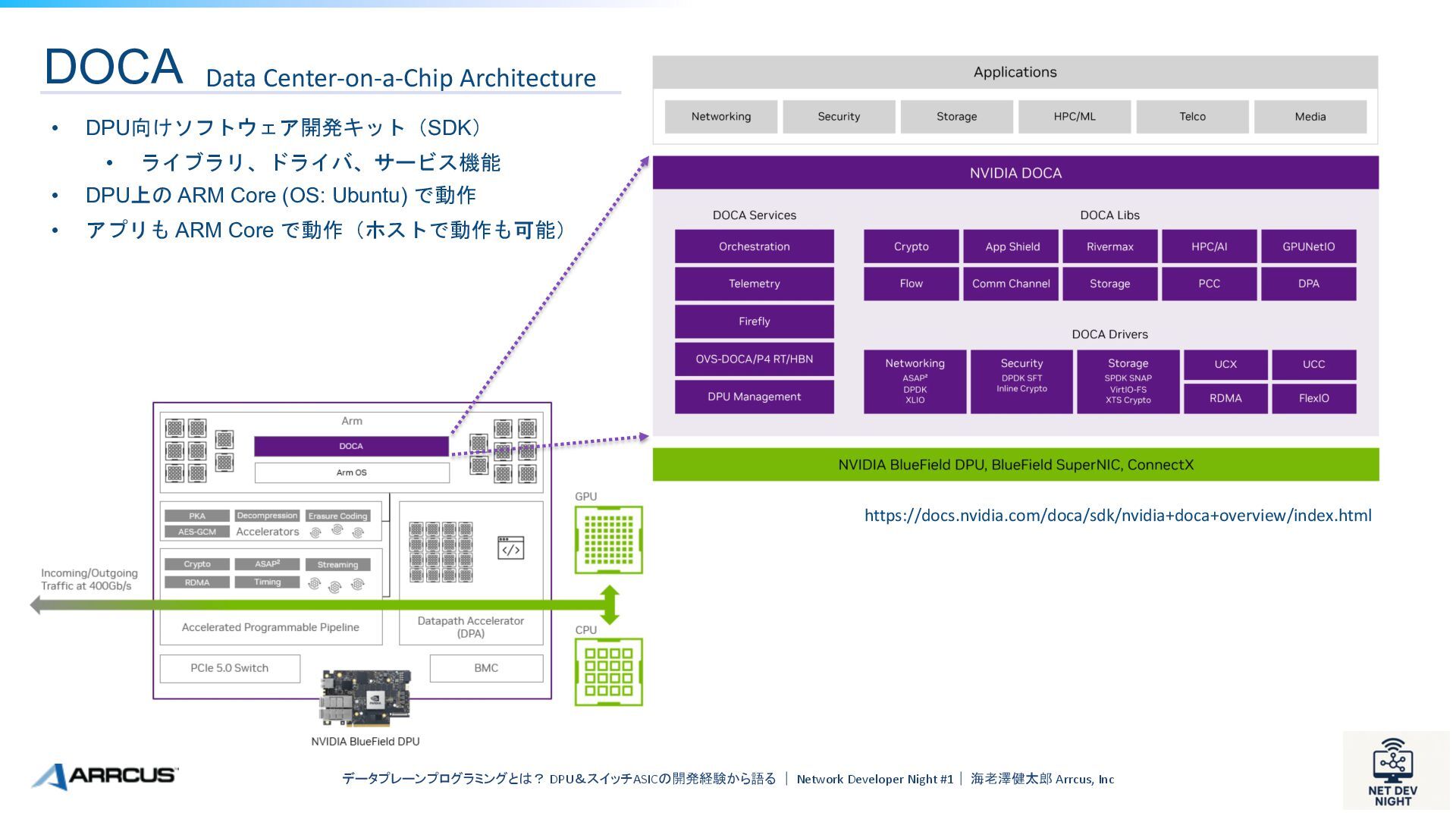Click the grey traffic arrowhead
This screenshot has height=819, width=1456.
[x=36, y=604]
